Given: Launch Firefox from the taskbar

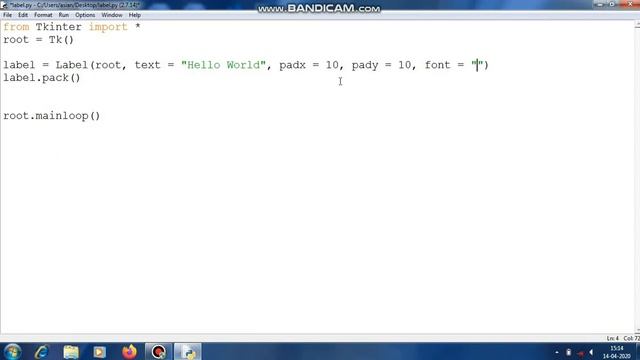Looking at the screenshot, I should [129, 351].
